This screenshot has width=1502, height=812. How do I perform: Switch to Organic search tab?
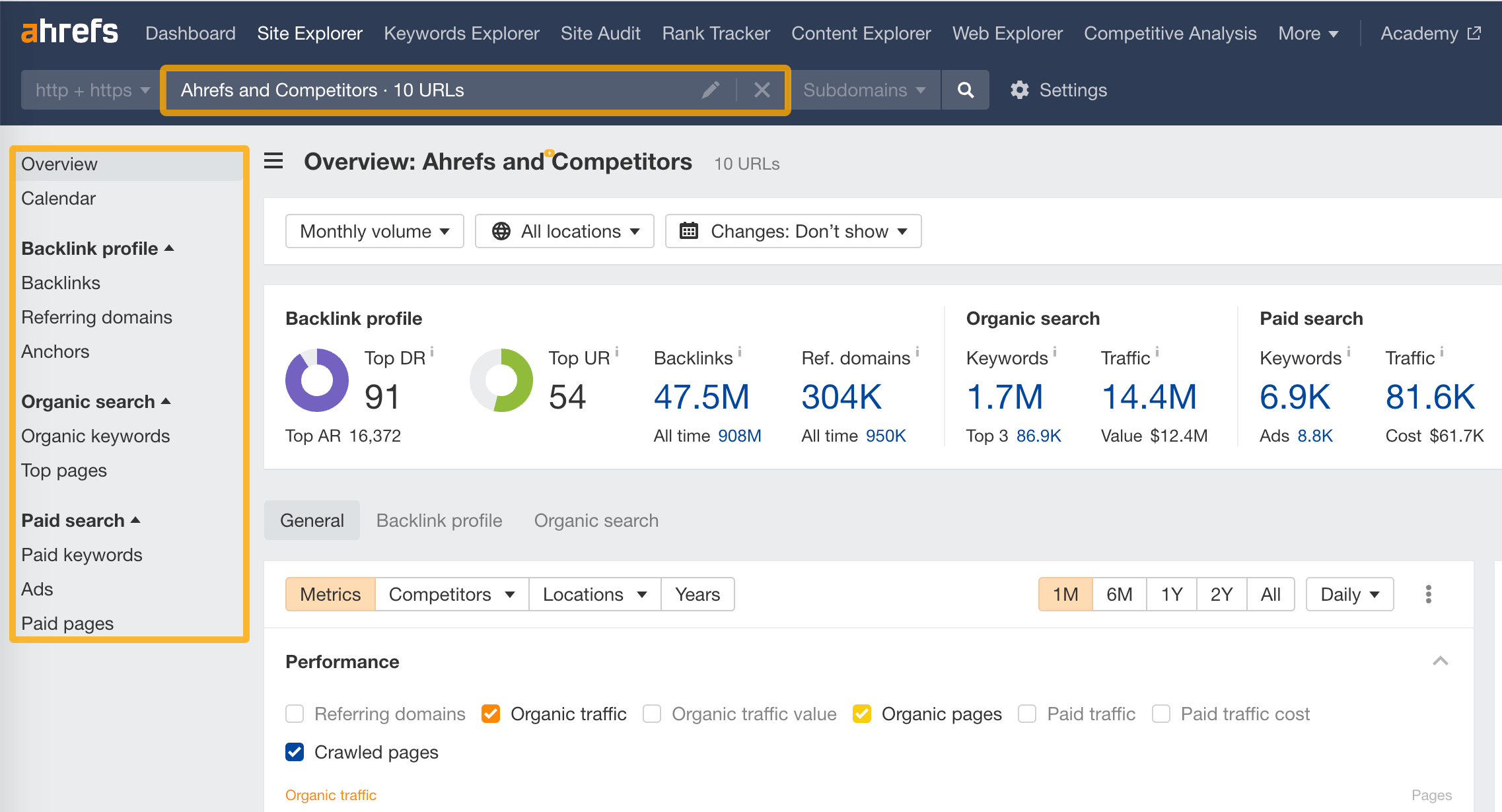[x=597, y=520]
